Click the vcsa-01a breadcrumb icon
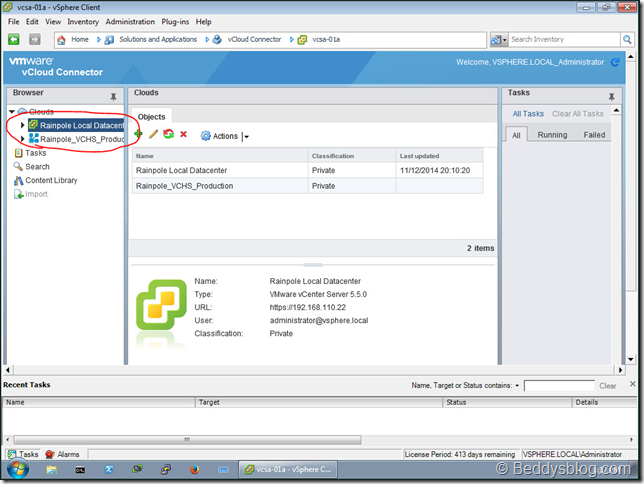Viewport: 644px width, 484px height. pos(302,39)
